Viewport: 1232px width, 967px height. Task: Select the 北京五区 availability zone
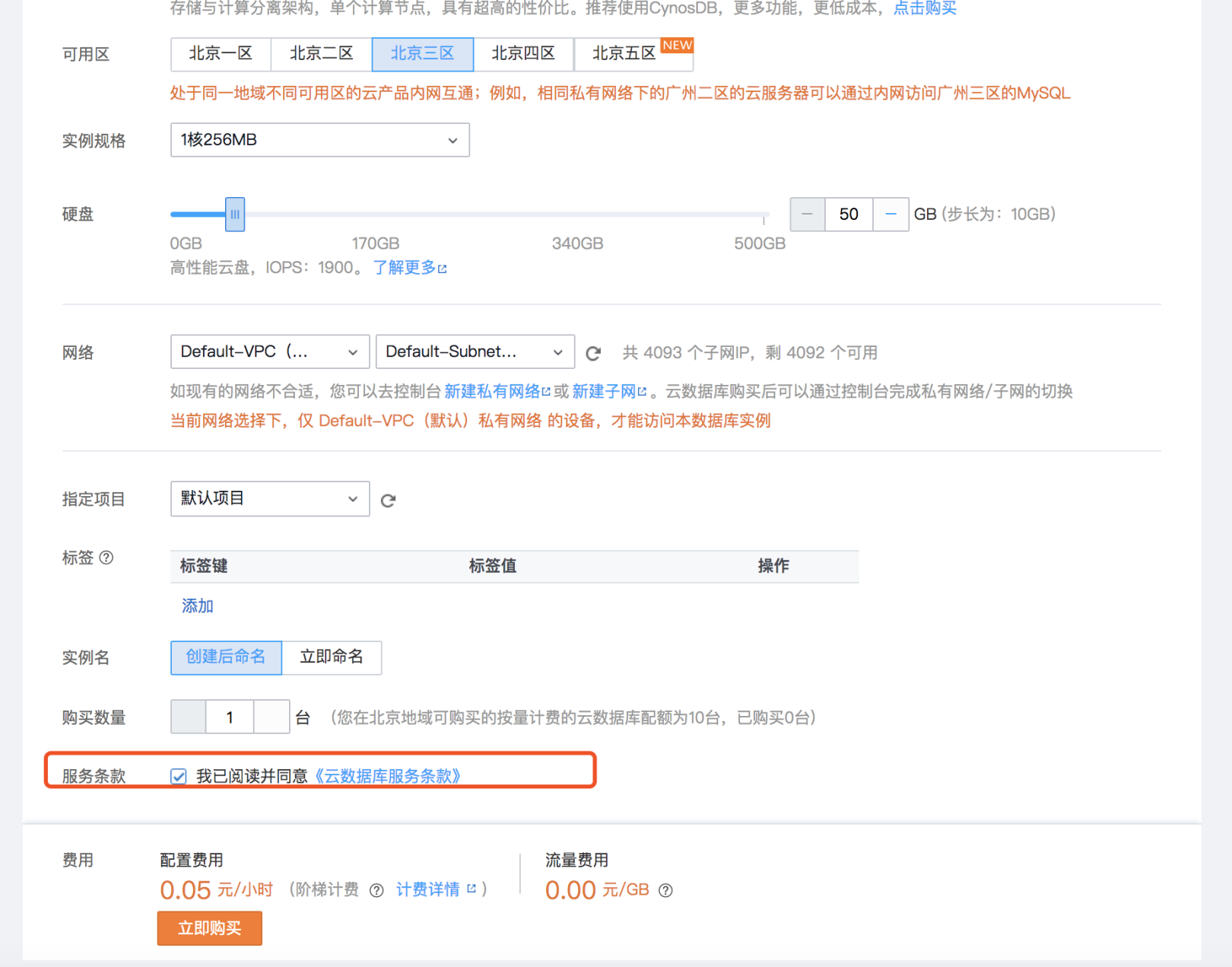pos(624,54)
